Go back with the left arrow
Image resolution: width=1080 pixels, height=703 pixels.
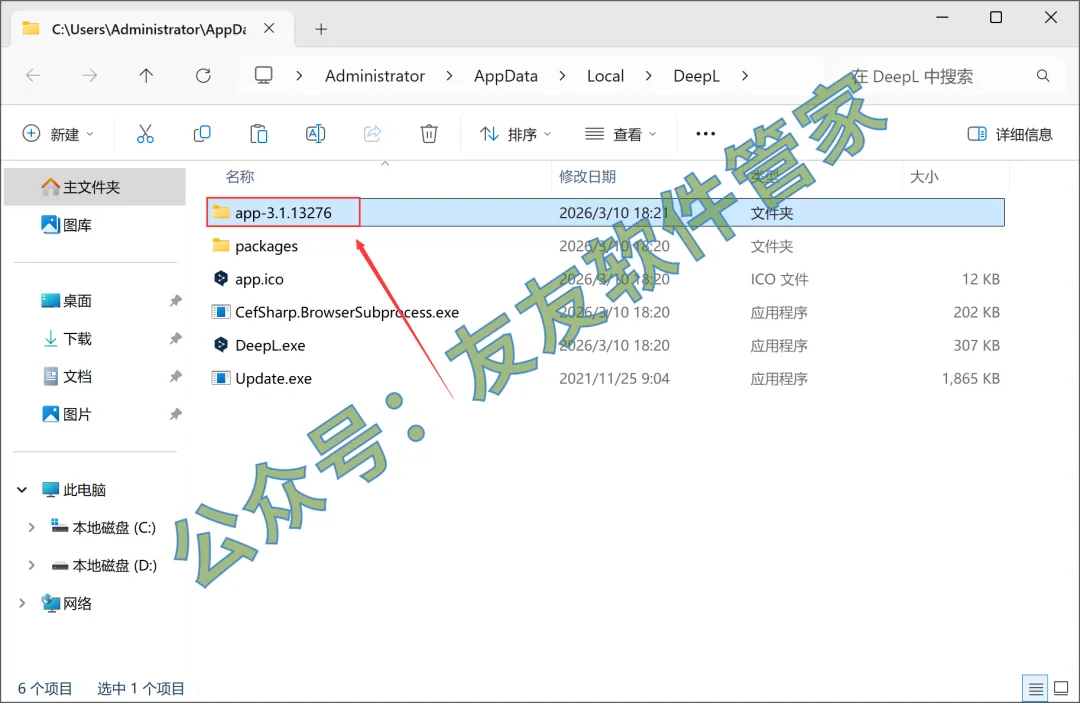coord(33,76)
